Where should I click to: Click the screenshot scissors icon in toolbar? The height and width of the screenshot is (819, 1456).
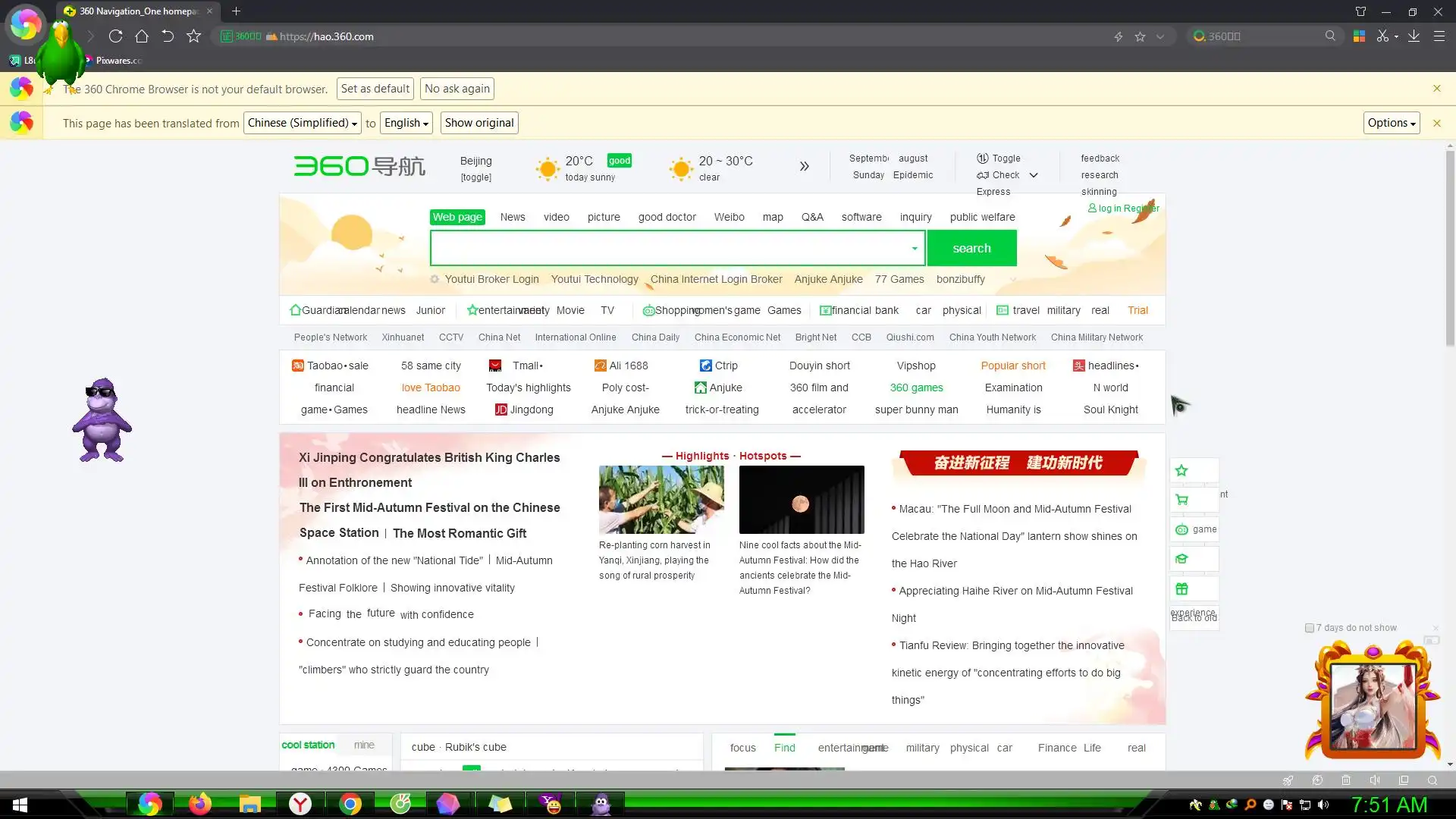(x=1382, y=36)
